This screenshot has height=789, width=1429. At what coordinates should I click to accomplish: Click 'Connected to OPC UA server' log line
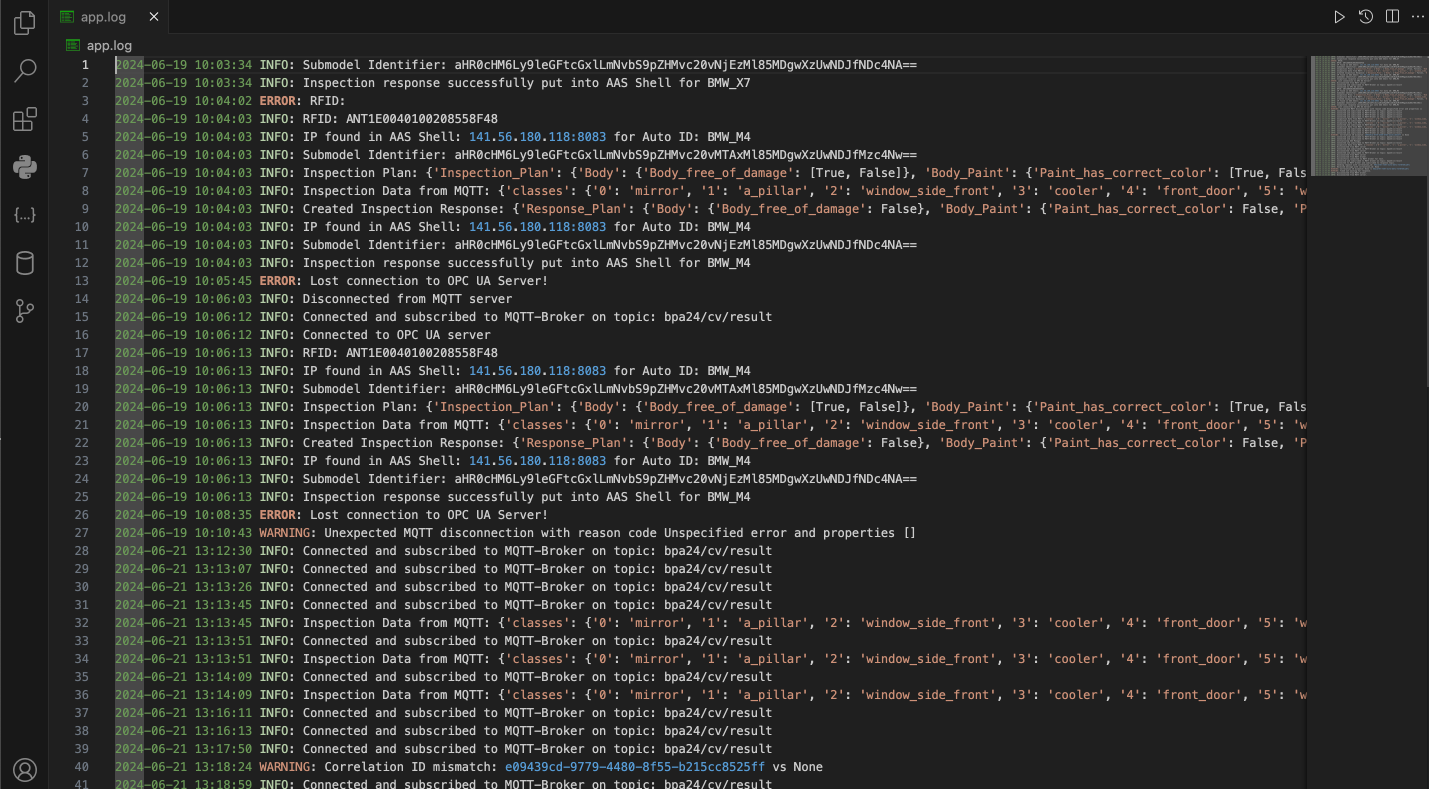[396, 335]
